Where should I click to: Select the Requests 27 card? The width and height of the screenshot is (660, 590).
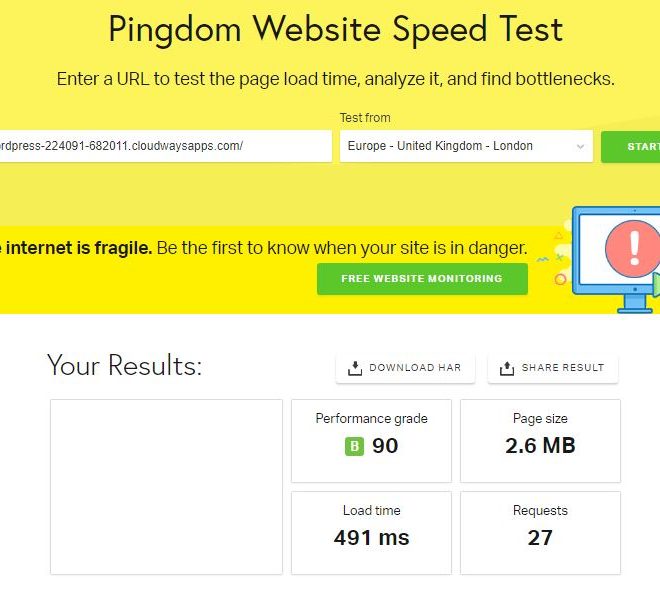point(540,532)
